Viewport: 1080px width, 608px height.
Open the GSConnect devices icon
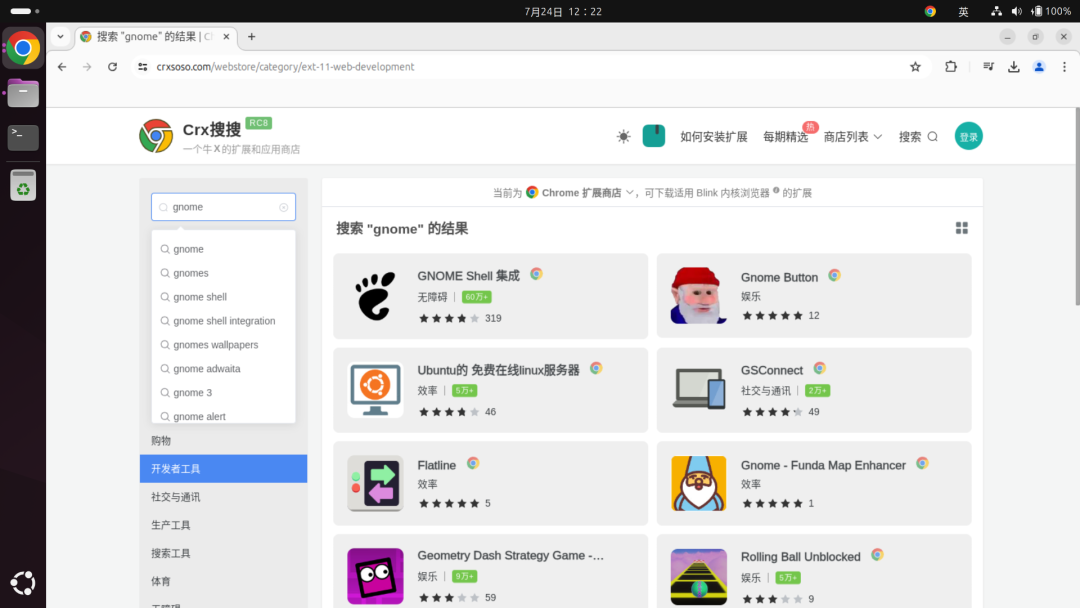coord(698,390)
